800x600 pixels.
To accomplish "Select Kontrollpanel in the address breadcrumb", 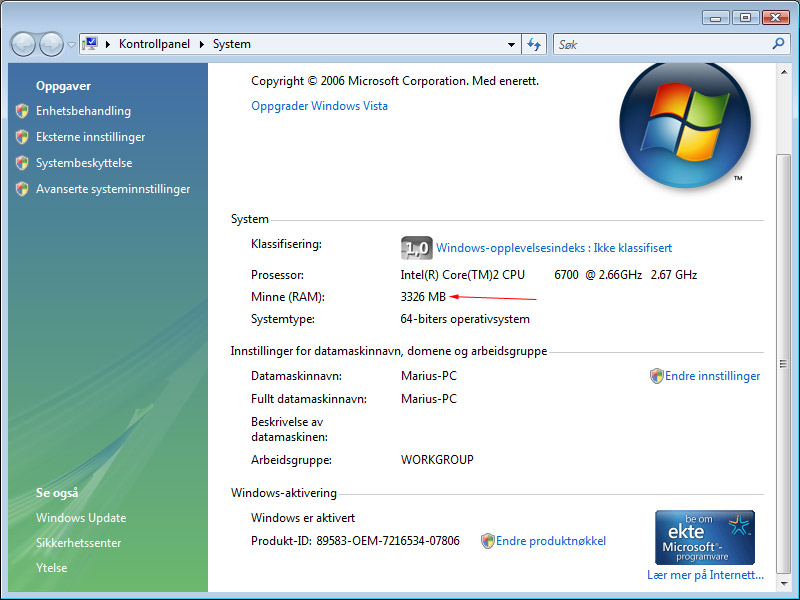I will pyautogui.click(x=154, y=44).
